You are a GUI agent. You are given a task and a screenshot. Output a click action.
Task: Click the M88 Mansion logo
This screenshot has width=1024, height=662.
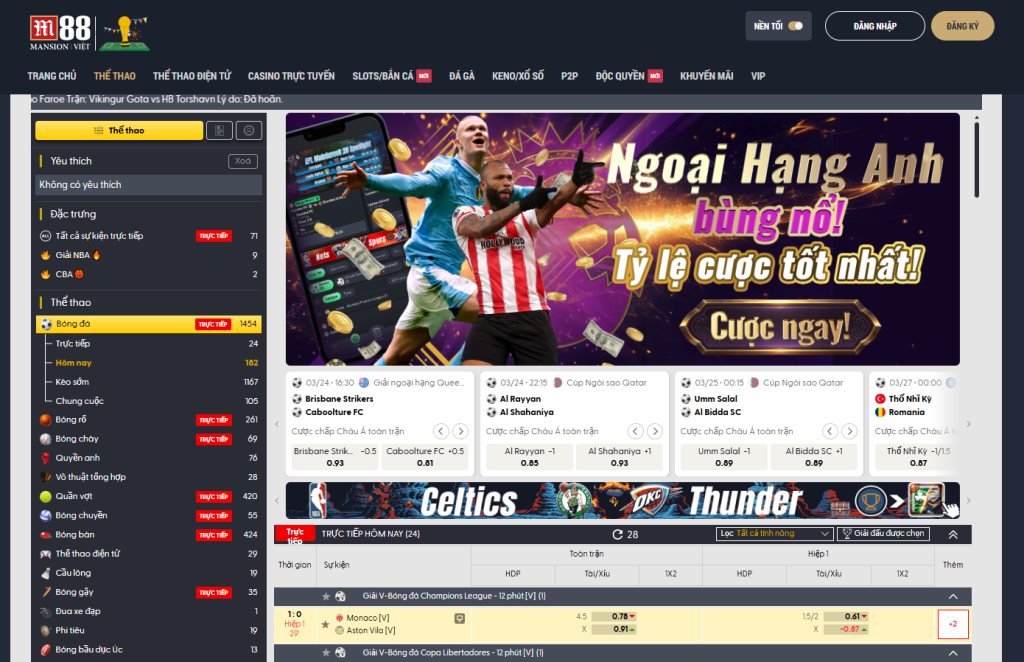point(60,33)
